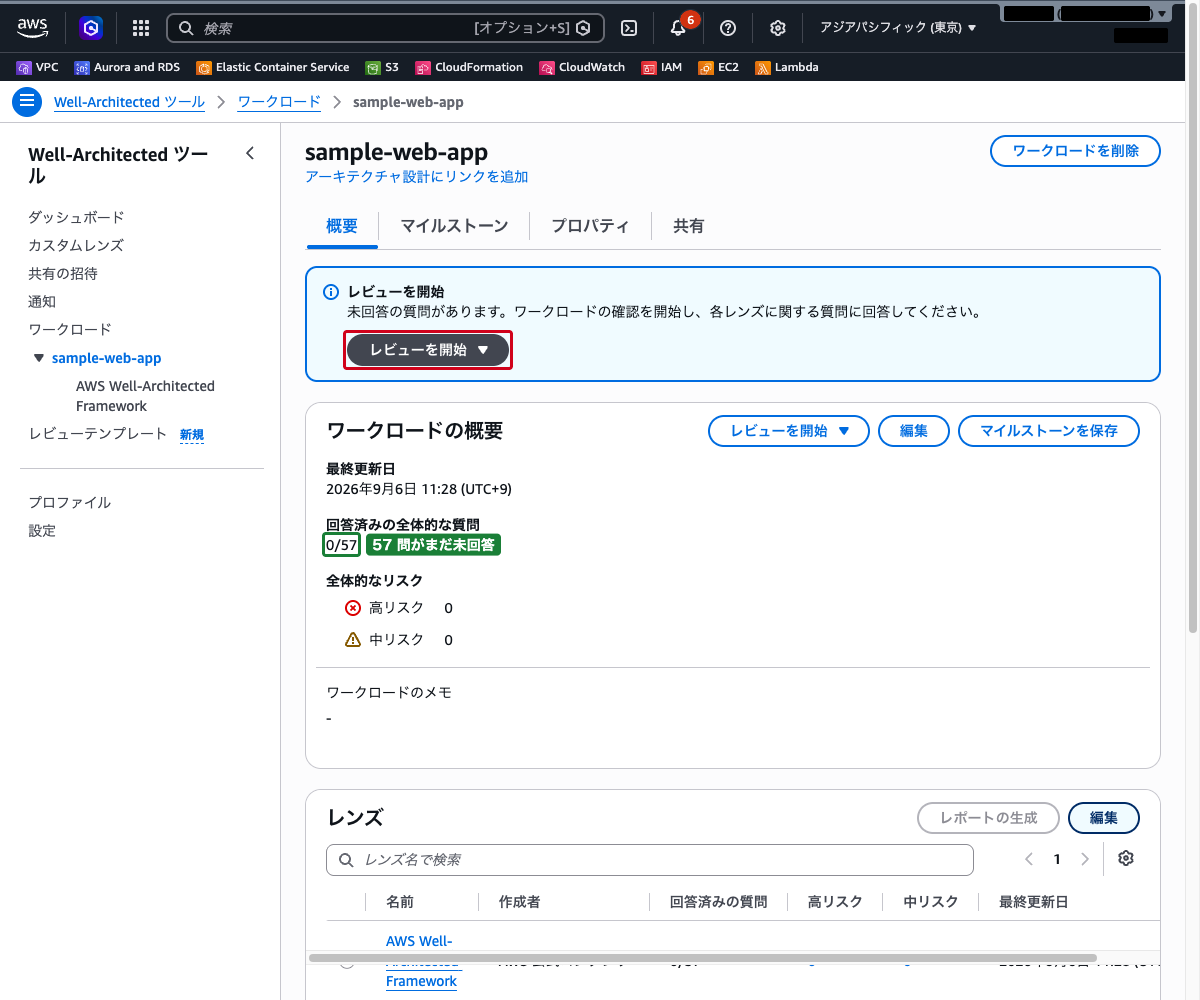Click ワークロードを削除 button

point(1076,151)
